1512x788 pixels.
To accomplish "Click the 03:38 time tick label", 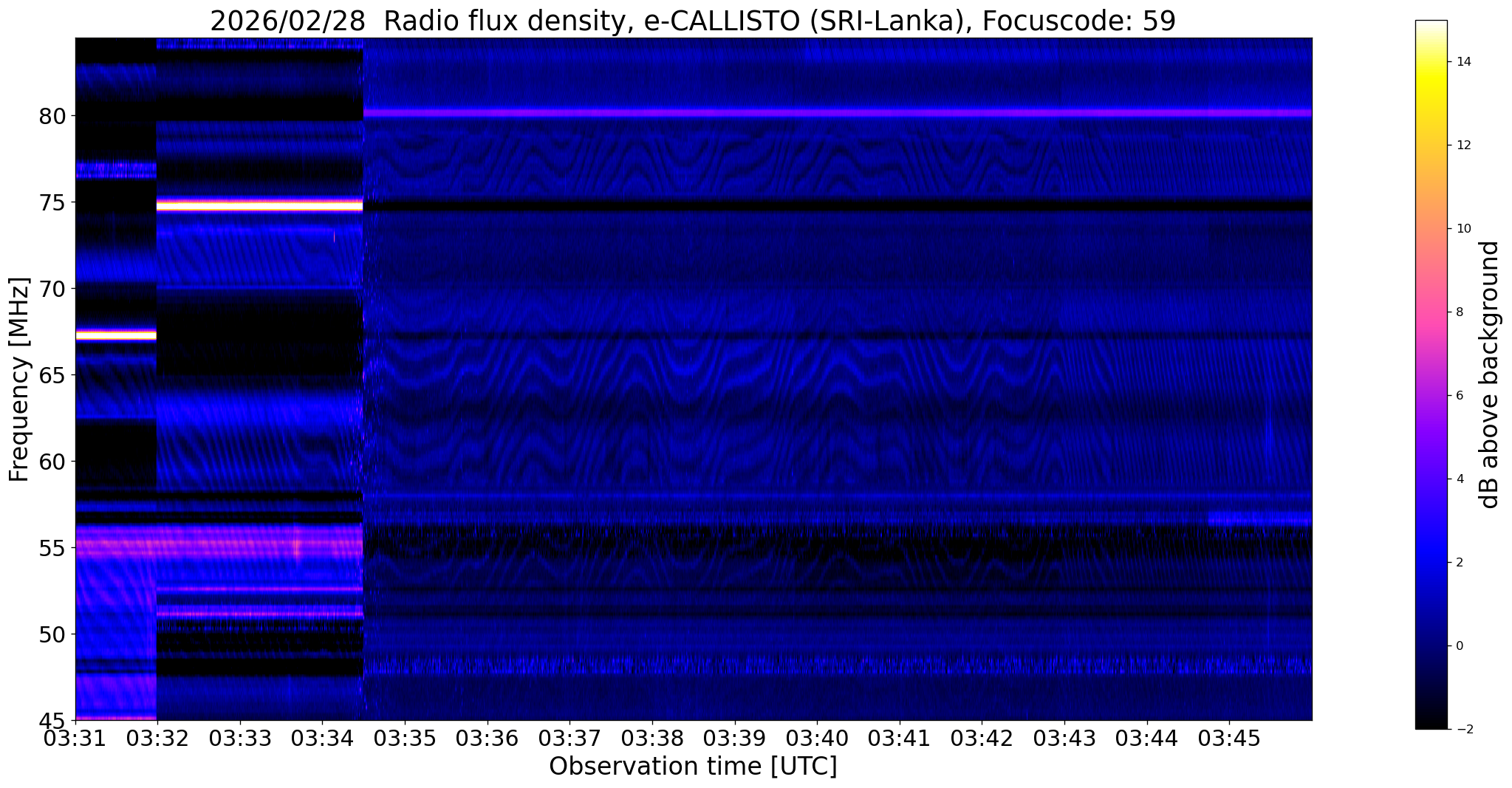I will [652, 738].
